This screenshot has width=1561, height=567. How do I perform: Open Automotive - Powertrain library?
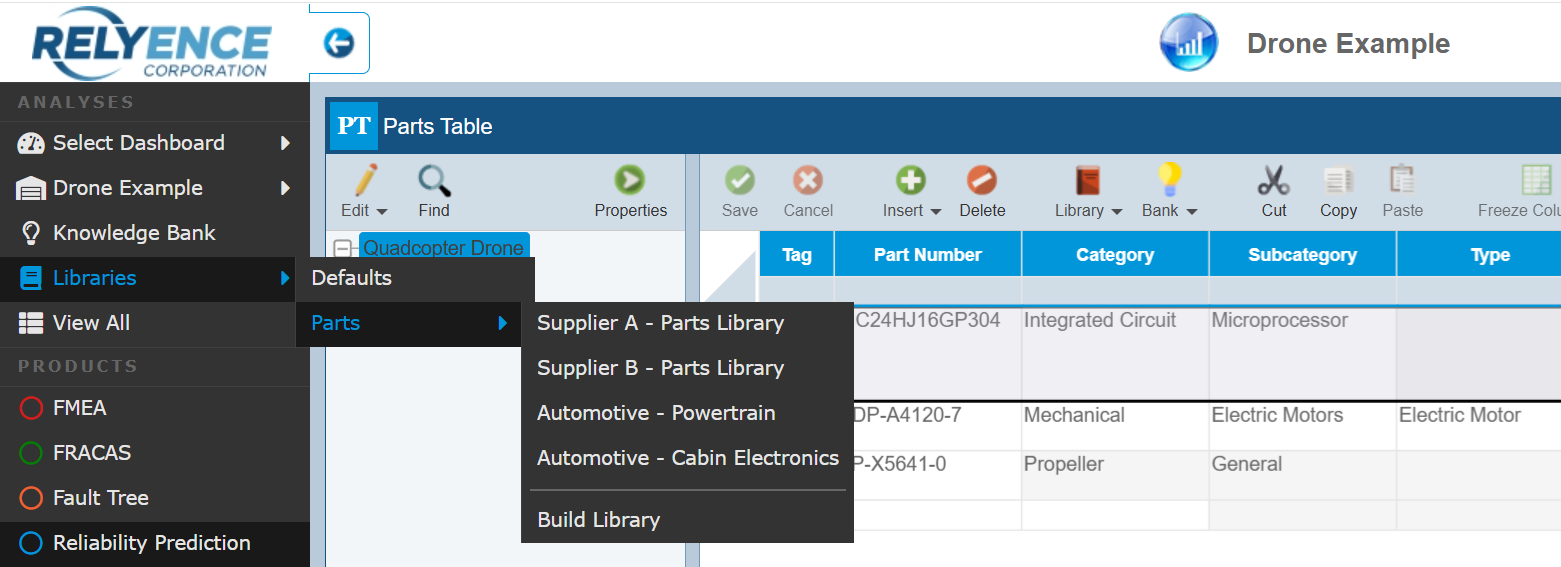tap(687, 413)
